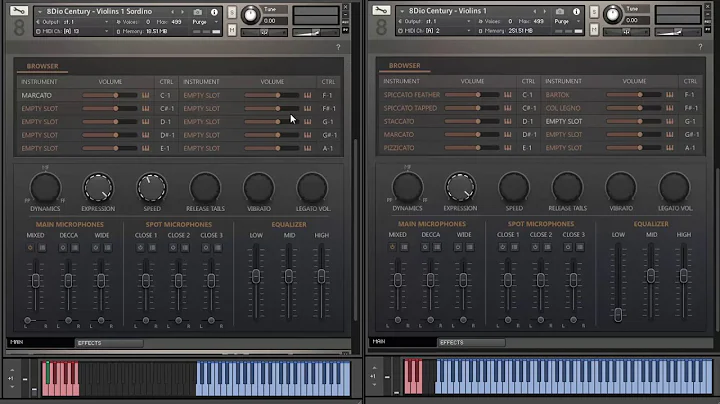Expand Violins 1 instrument name menu arrow
Viewport: 720px width, 404px height.
tap(402, 11)
